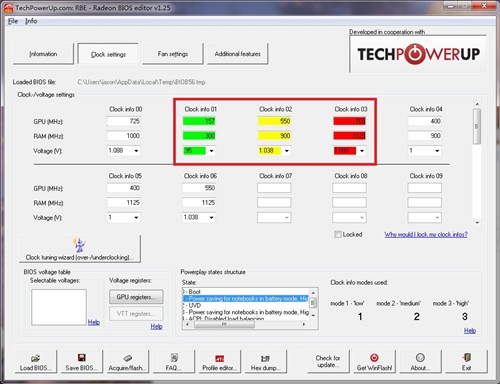This screenshot has height=384, width=500.
Task: Open Clock info 07 Voltage dropdown
Action: pos(287,217)
